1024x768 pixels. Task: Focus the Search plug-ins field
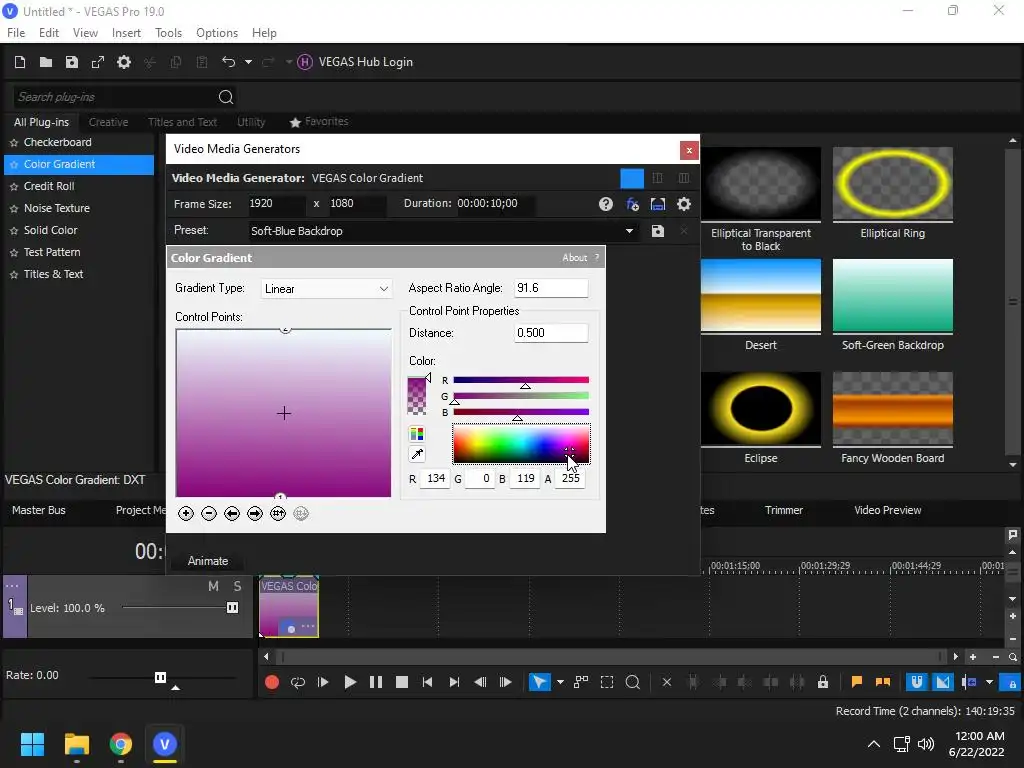(114, 97)
